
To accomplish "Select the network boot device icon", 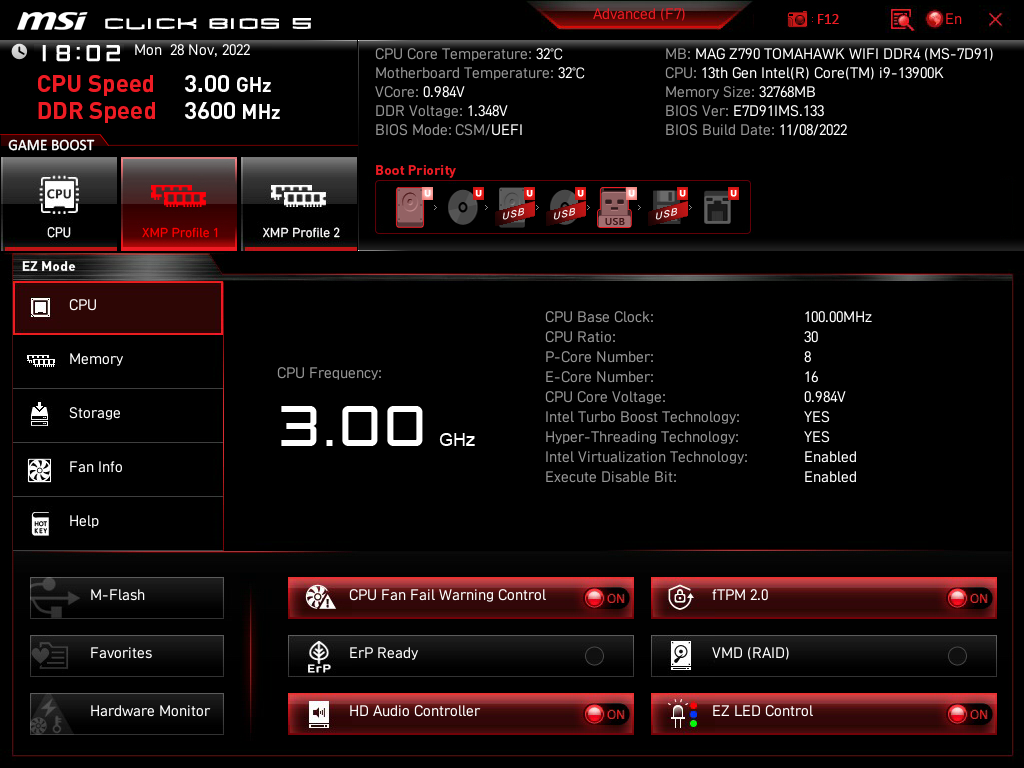I will coord(719,207).
